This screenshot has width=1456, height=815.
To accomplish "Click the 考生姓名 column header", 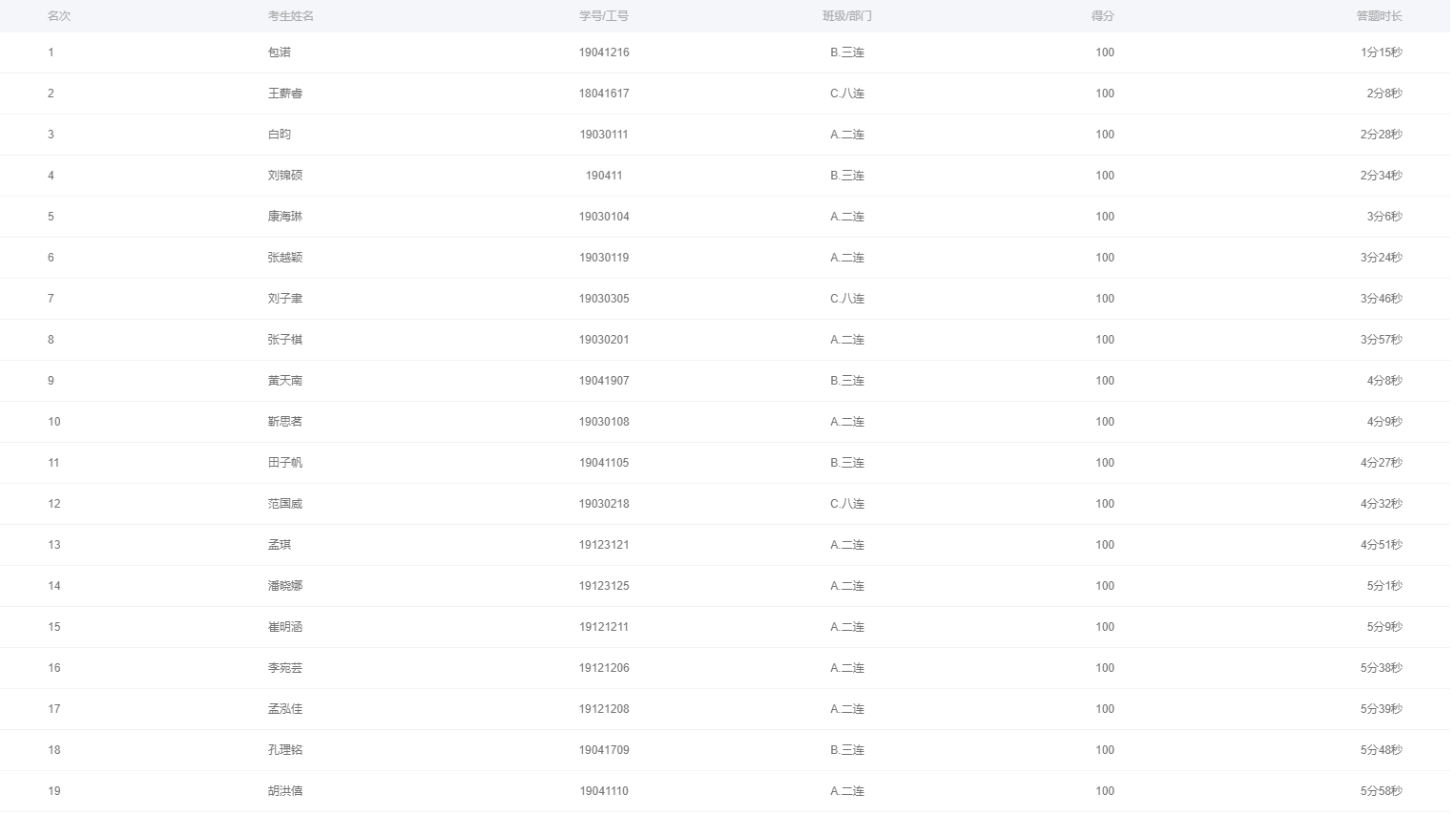I will click(291, 16).
